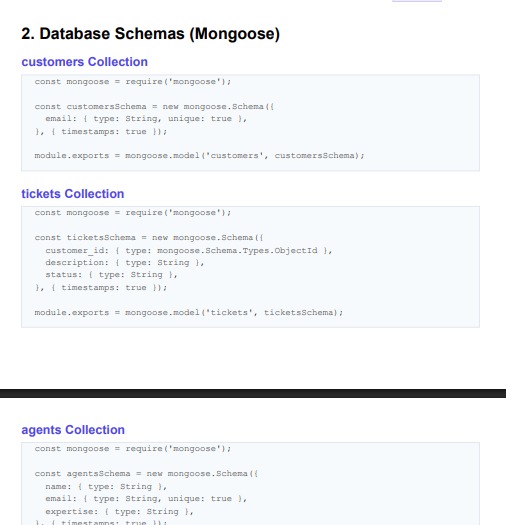Click the customers 'email: { type: String, unique: true },' line
Viewport: 506px width, 525px height.
(146, 119)
